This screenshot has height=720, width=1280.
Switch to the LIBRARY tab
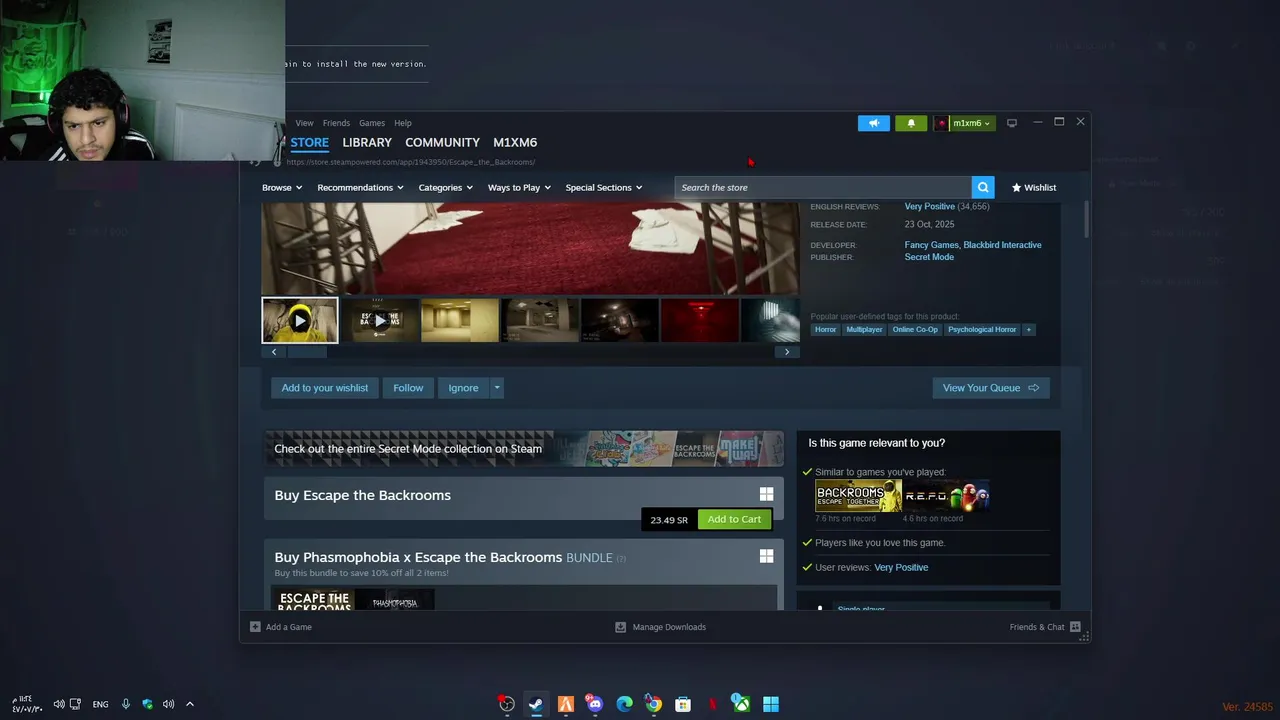[x=367, y=142]
